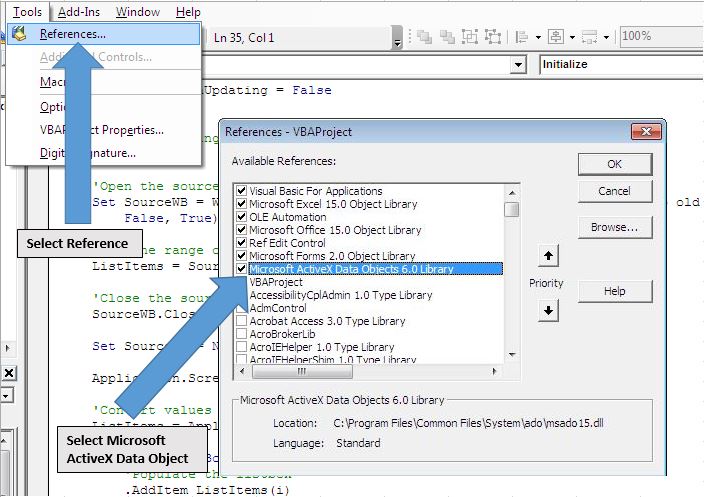Choose References... from Tools menu
The image size is (704, 497).
(x=104, y=34)
